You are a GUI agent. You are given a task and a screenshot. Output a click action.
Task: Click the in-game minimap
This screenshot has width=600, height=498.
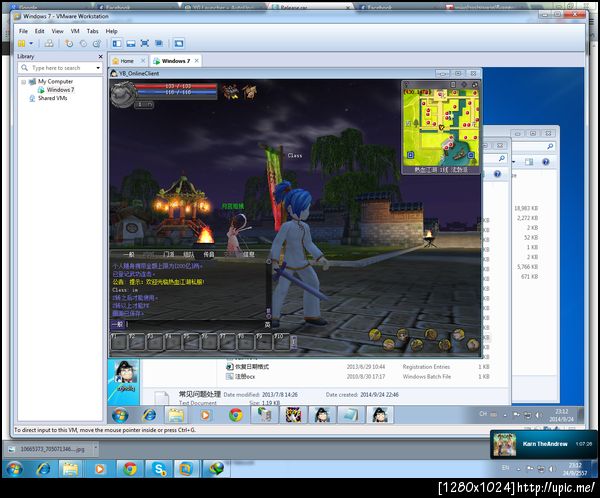[441, 127]
